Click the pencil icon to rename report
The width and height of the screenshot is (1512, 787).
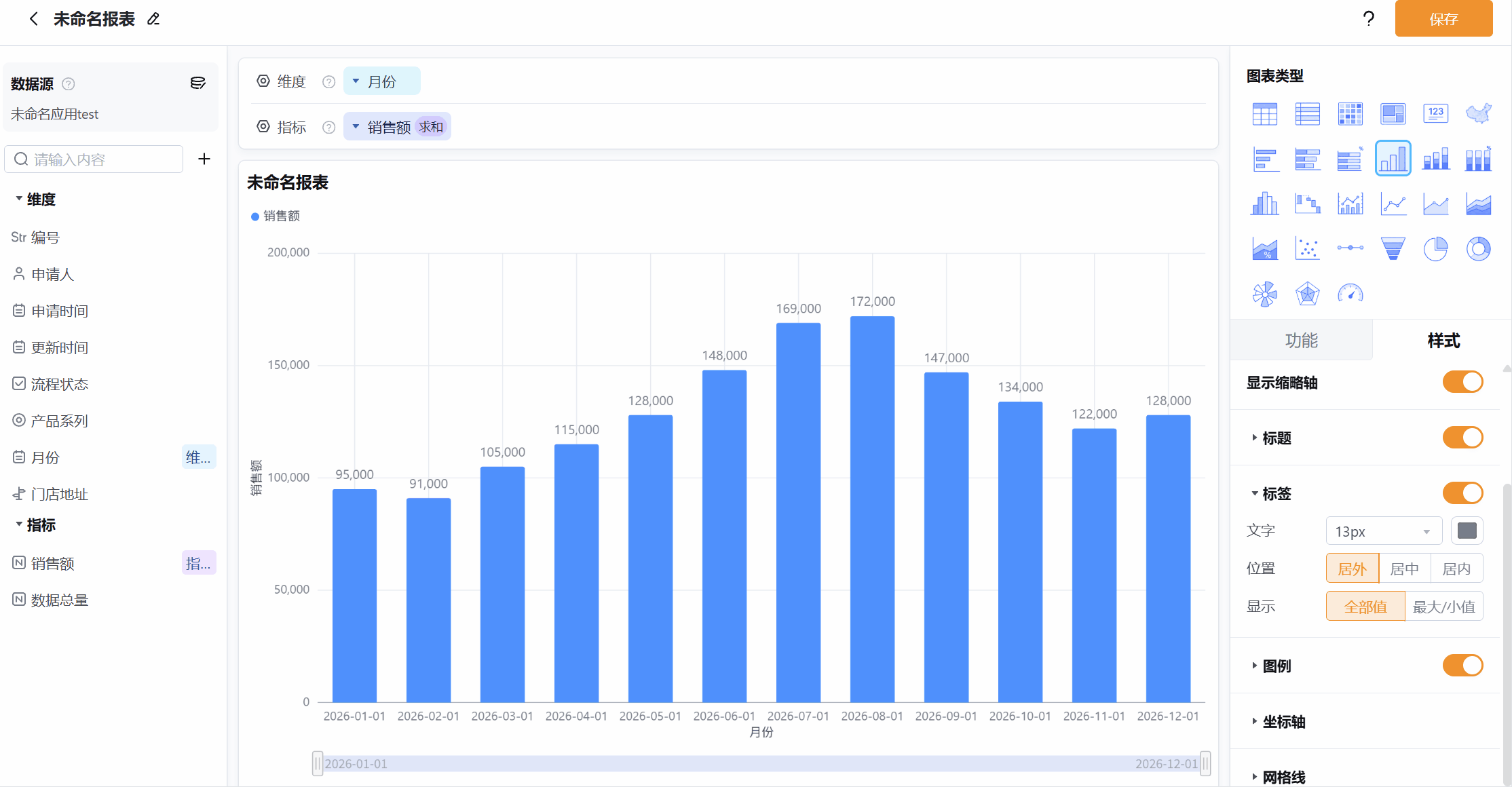153,19
